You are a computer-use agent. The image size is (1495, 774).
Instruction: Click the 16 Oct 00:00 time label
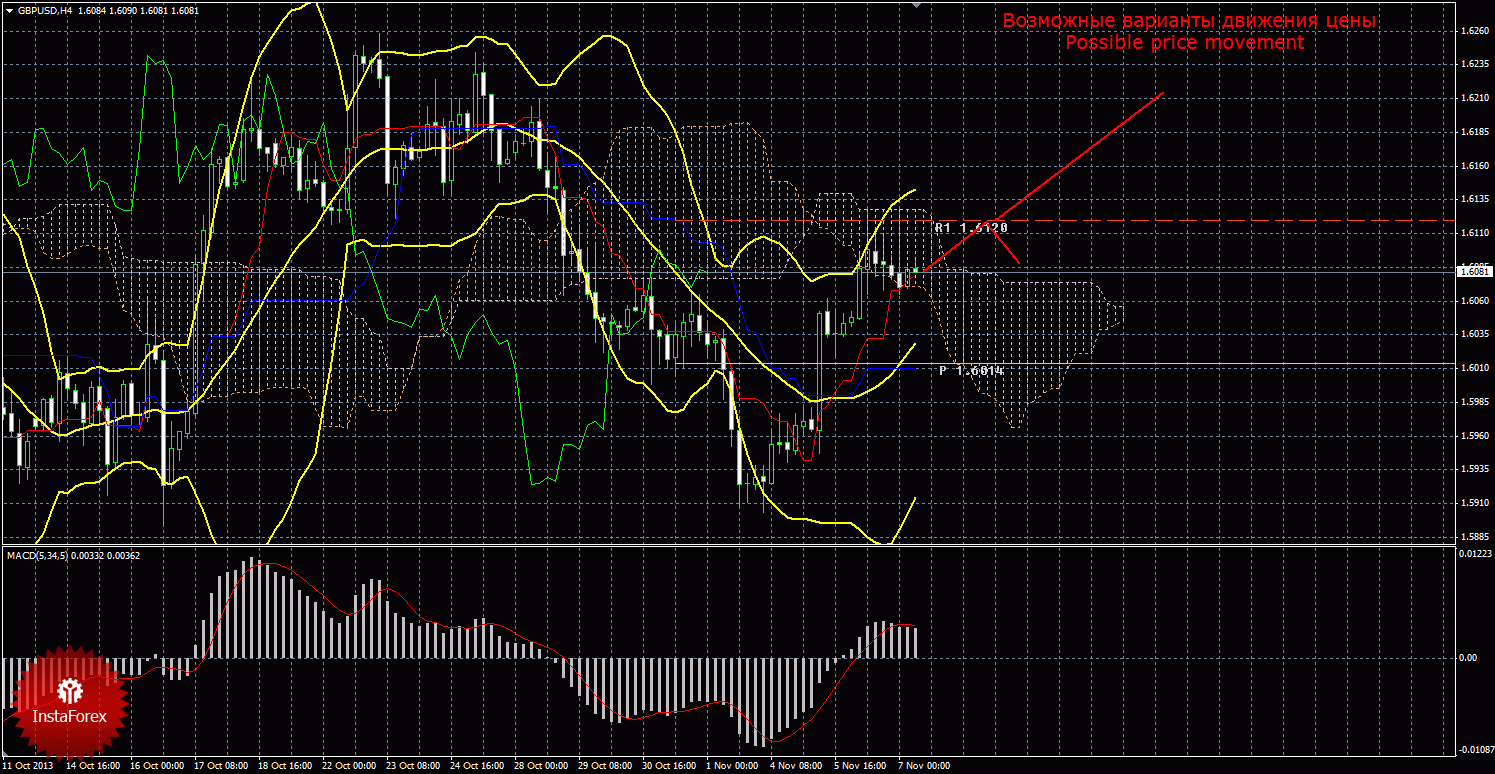pyautogui.click(x=156, y=766)
